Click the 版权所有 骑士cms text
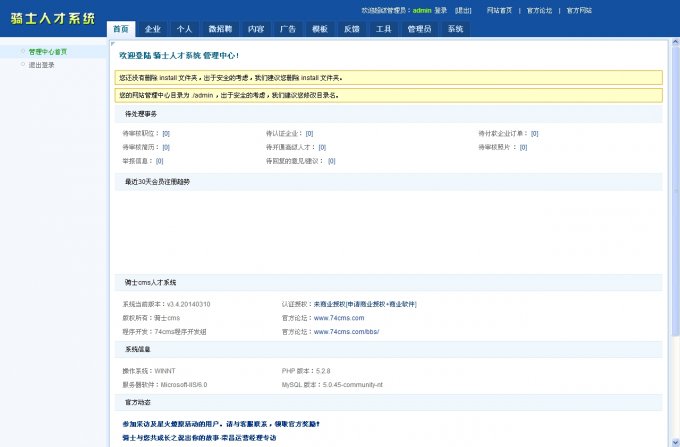 tap(151, 318)
